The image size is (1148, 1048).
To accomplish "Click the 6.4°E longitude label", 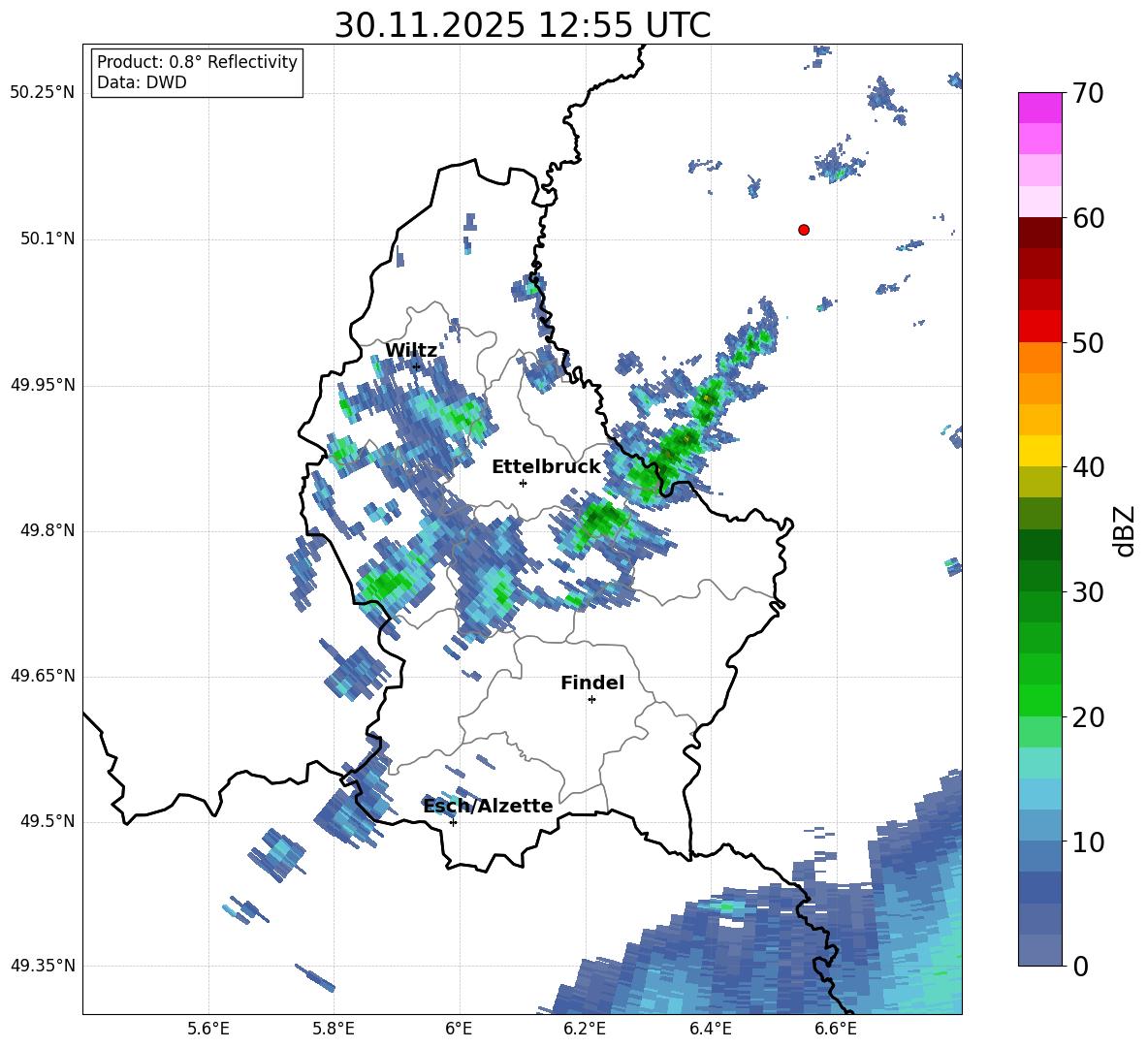I will pyautogui.click(x=710, y=1029).
